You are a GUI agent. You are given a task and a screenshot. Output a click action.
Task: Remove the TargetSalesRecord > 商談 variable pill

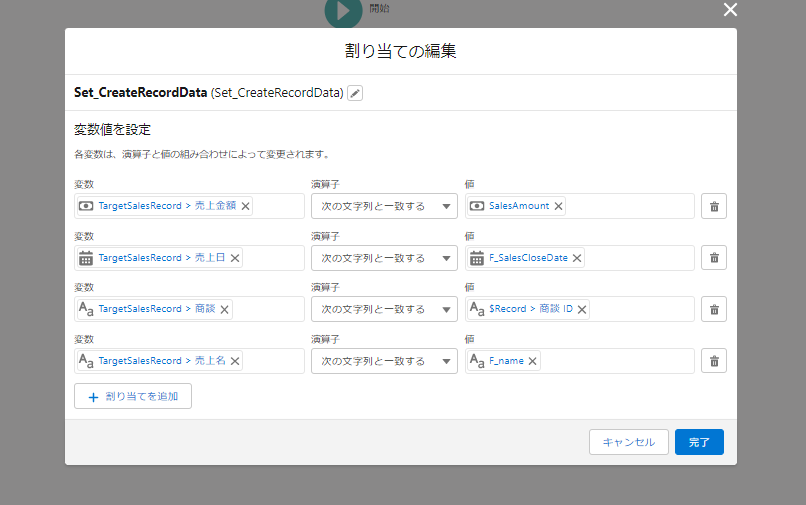tap(225, 310)
